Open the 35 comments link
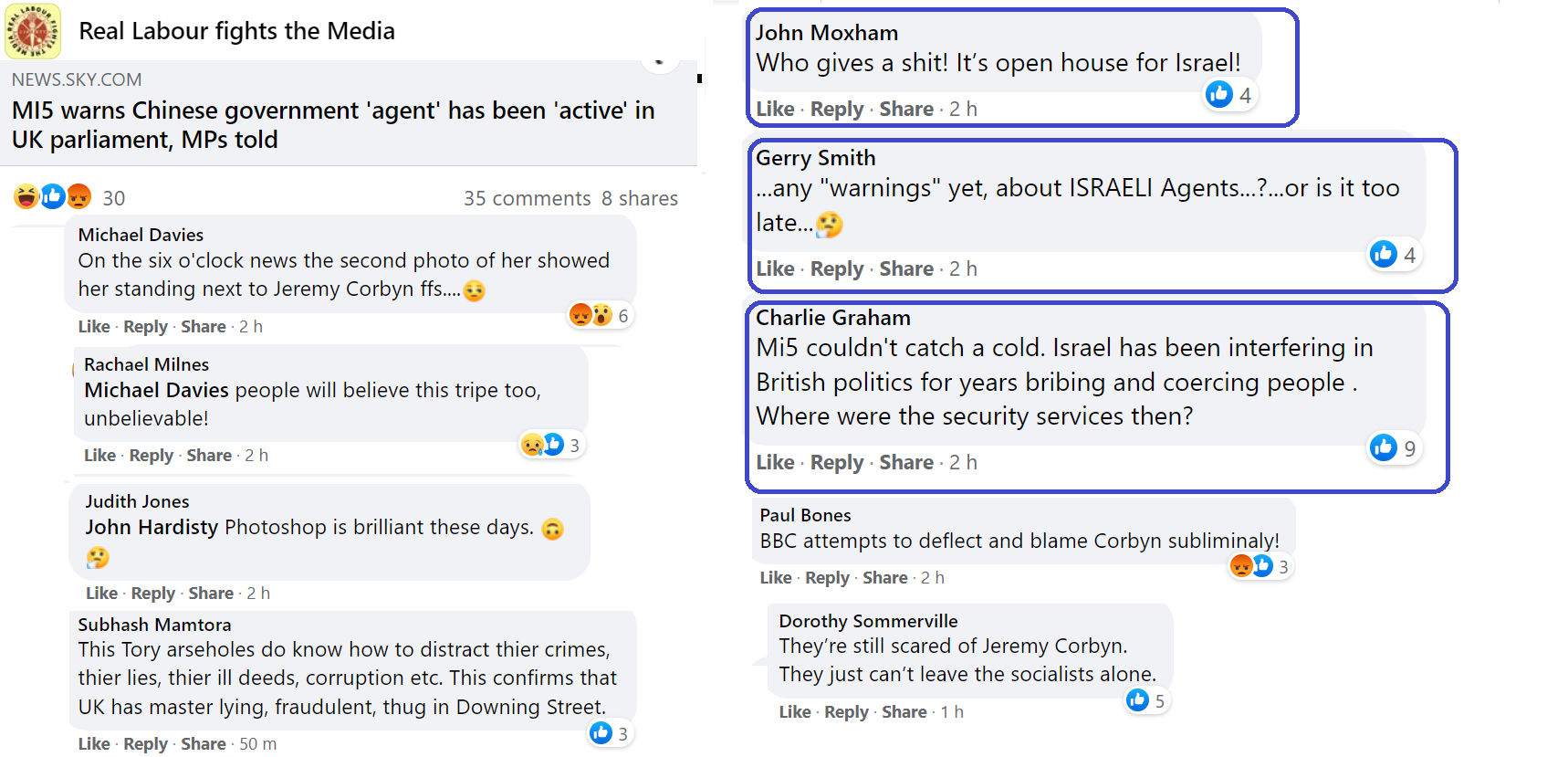Image resolution: width=1568 pixels, height=757 pixels. point(527,198)
